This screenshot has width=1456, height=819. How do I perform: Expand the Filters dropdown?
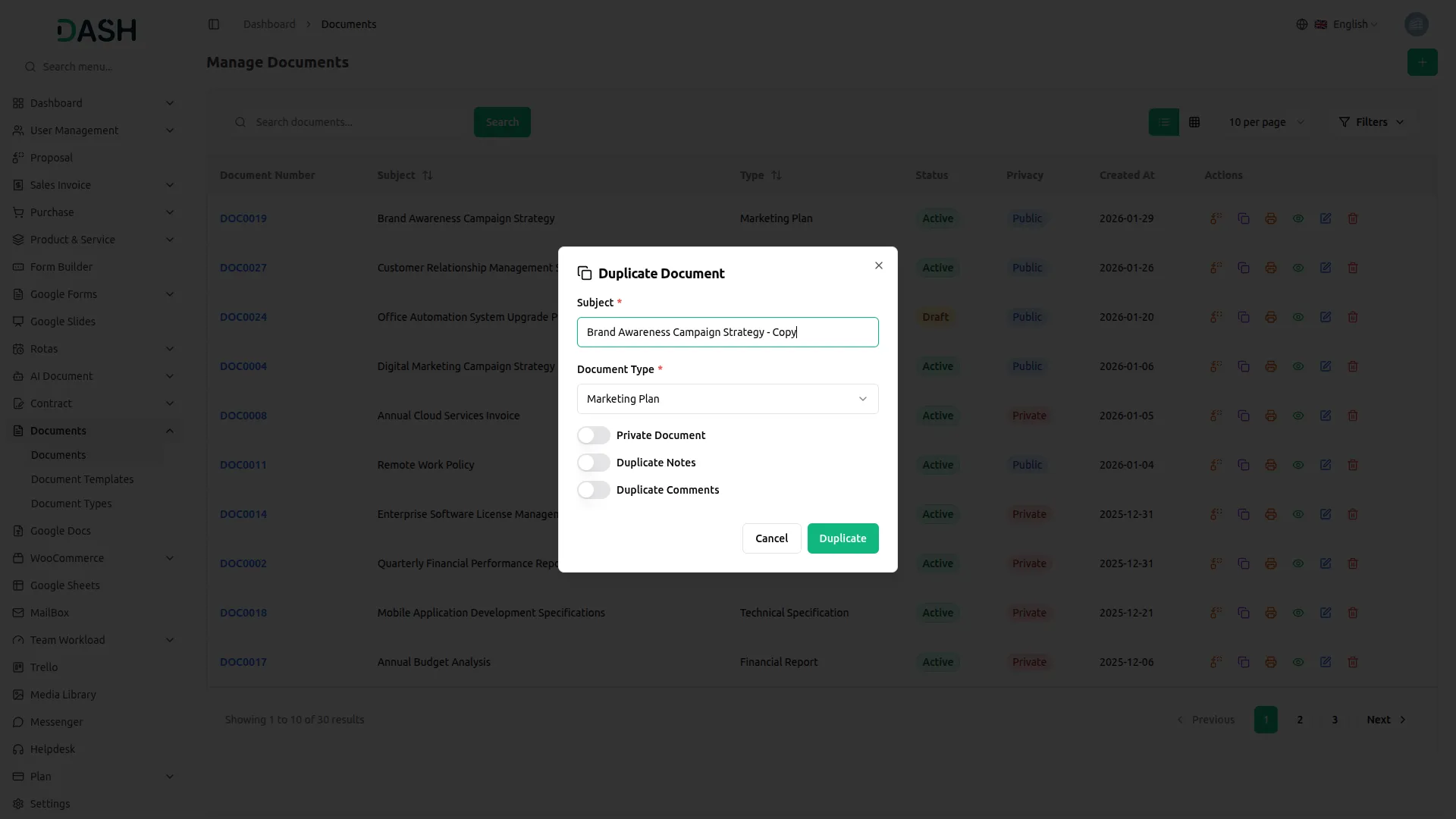click(1372, 121)
